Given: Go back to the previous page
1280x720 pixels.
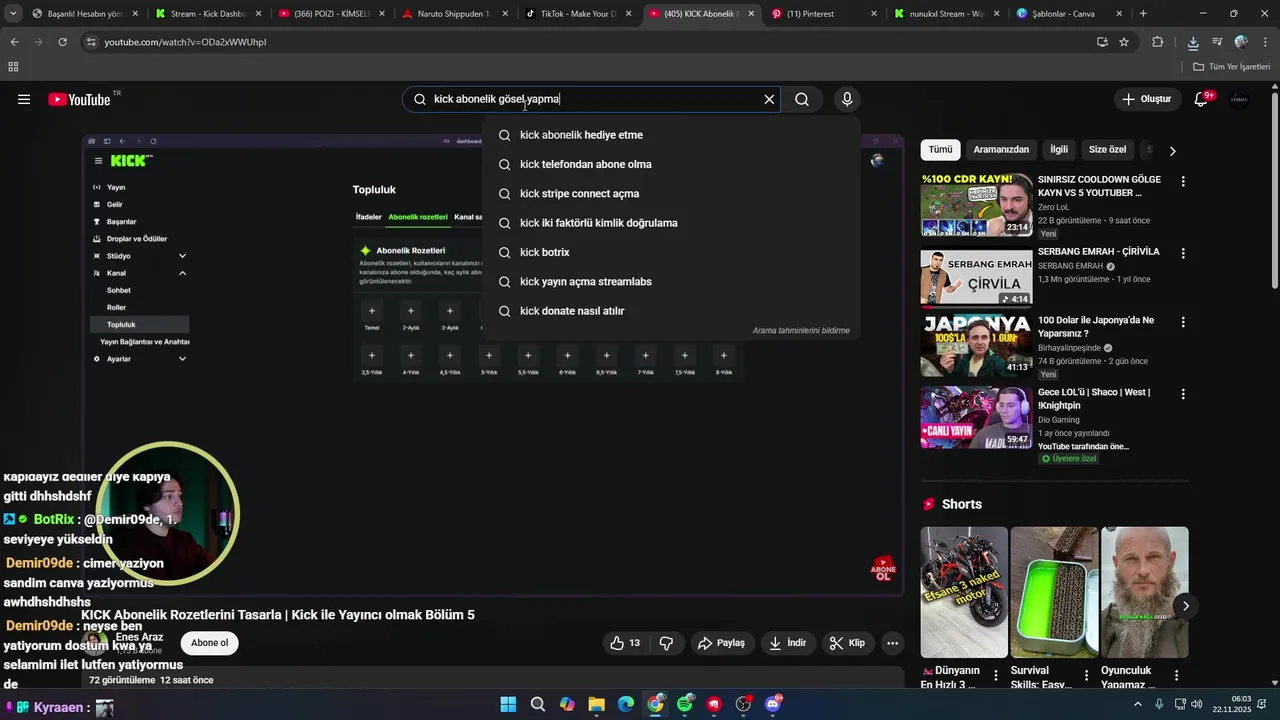Looking at the screenshot, I should (14, 42).
